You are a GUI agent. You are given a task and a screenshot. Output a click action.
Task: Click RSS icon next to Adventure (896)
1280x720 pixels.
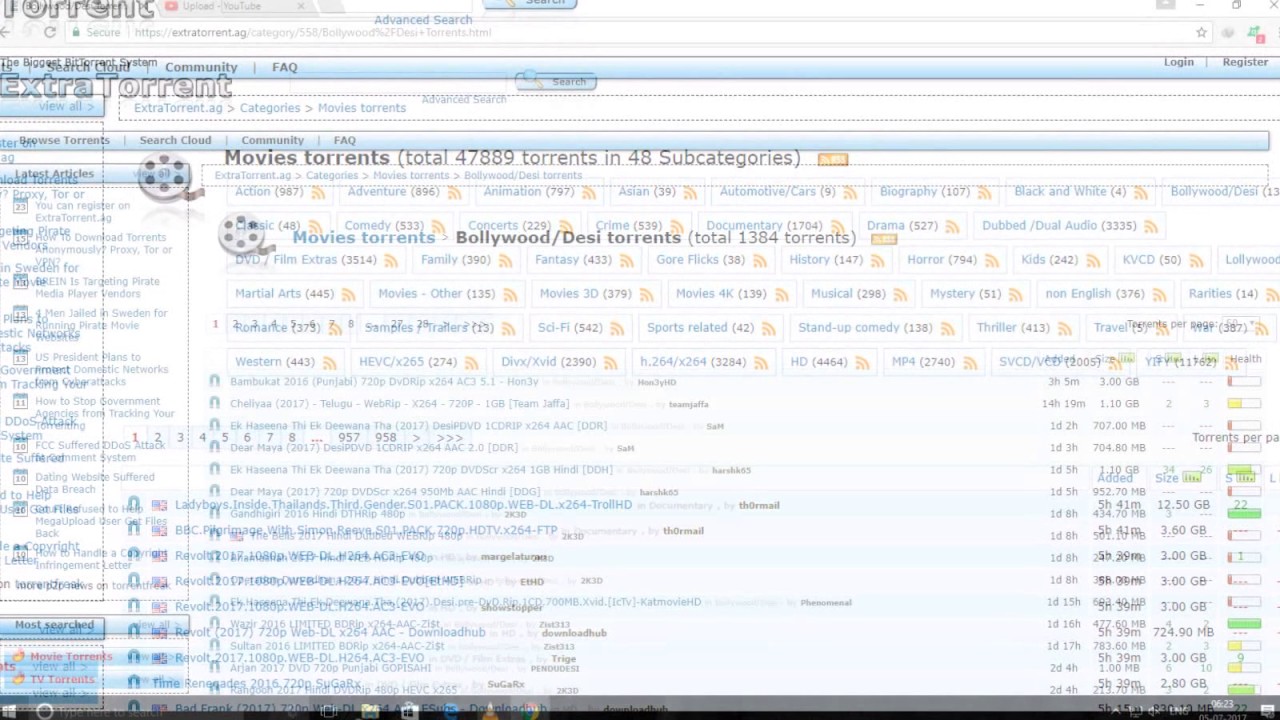point(454,193)
